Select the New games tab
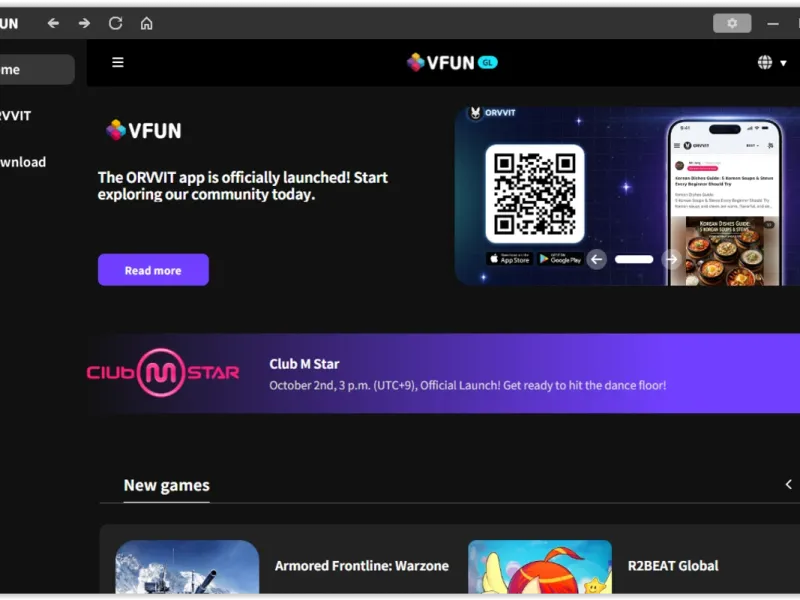800x600 pixels. [166, 485]
